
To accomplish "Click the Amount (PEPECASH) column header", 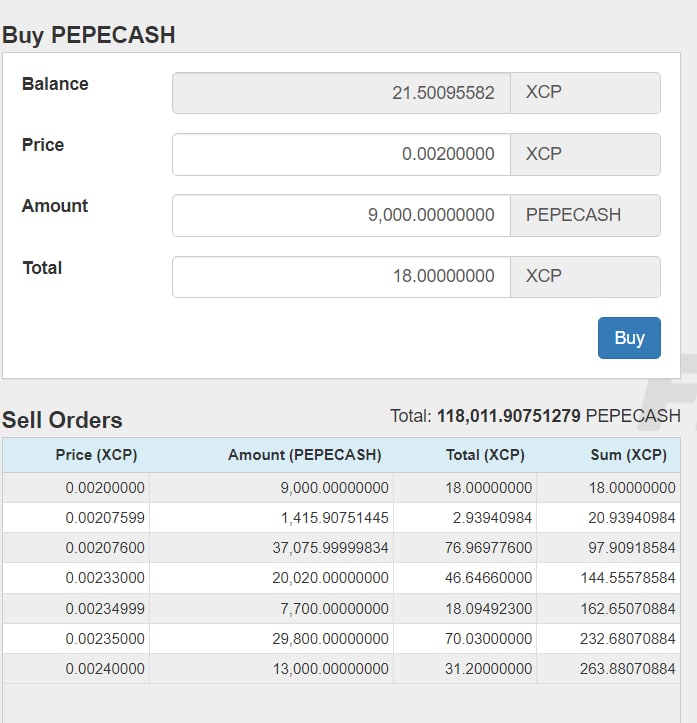I will point(305,455).
